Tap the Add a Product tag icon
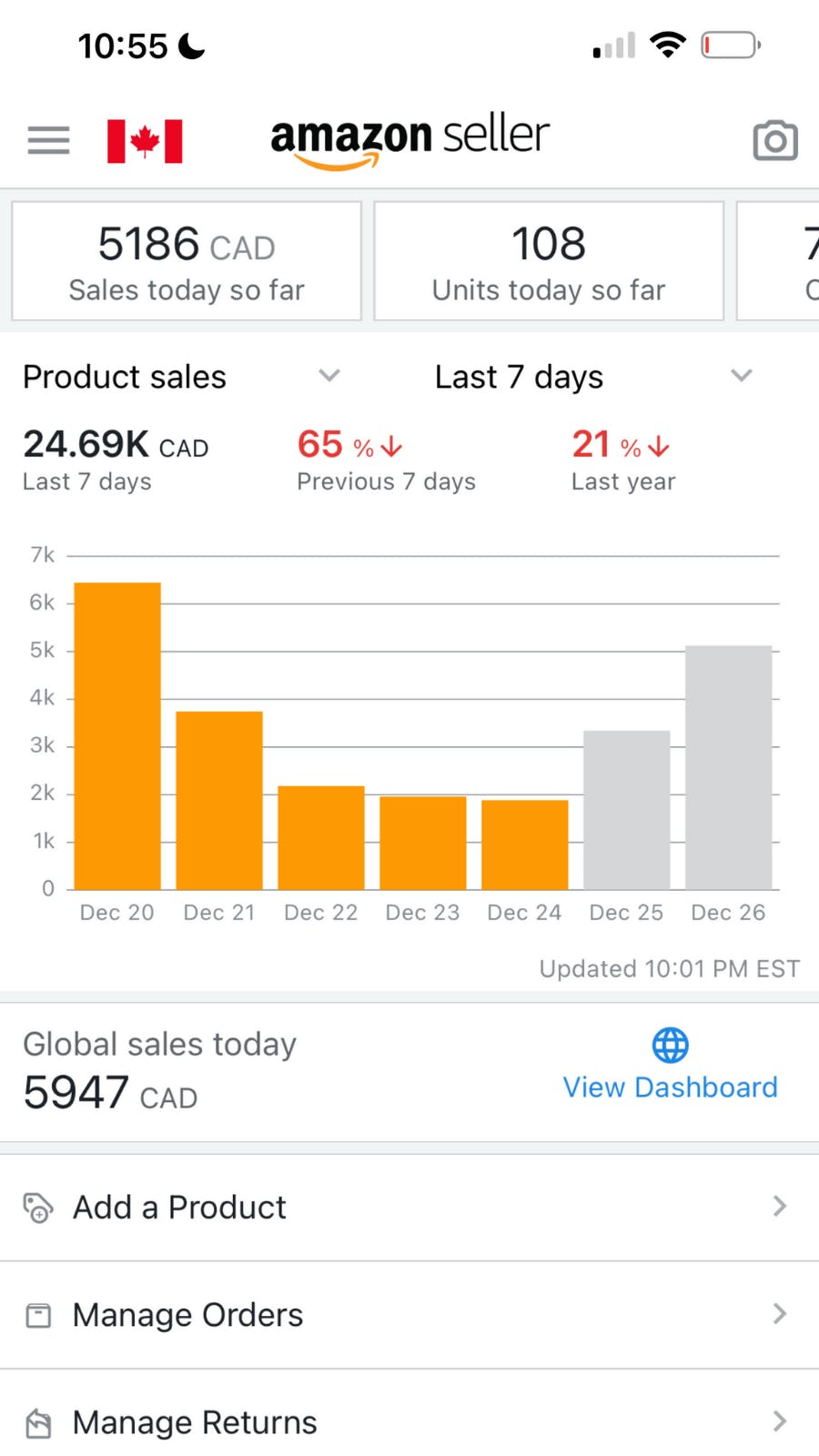 pyautogui.click(x=37, y=1208)
